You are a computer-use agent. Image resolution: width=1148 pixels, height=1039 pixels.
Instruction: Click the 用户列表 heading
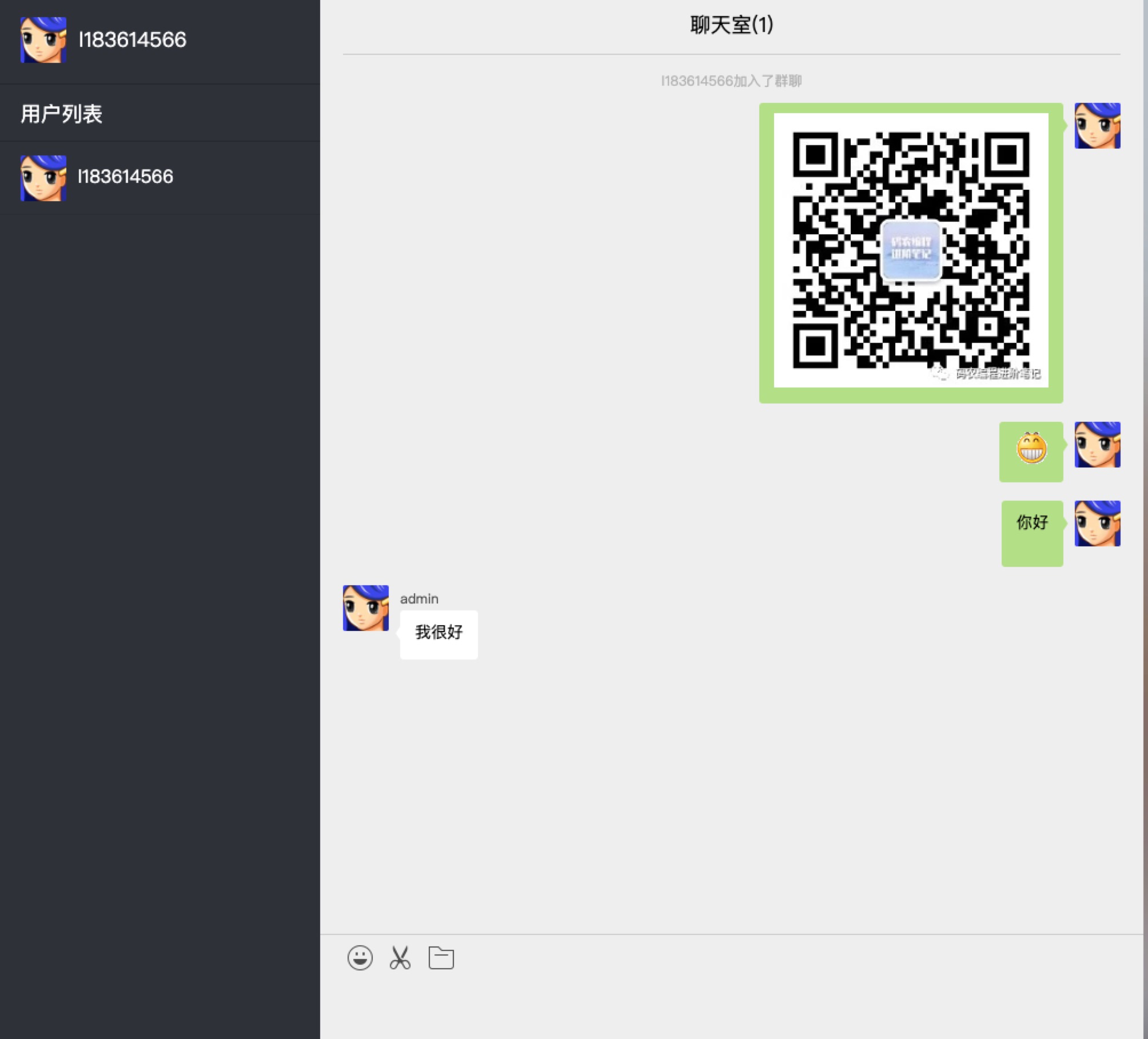point(62,114)
